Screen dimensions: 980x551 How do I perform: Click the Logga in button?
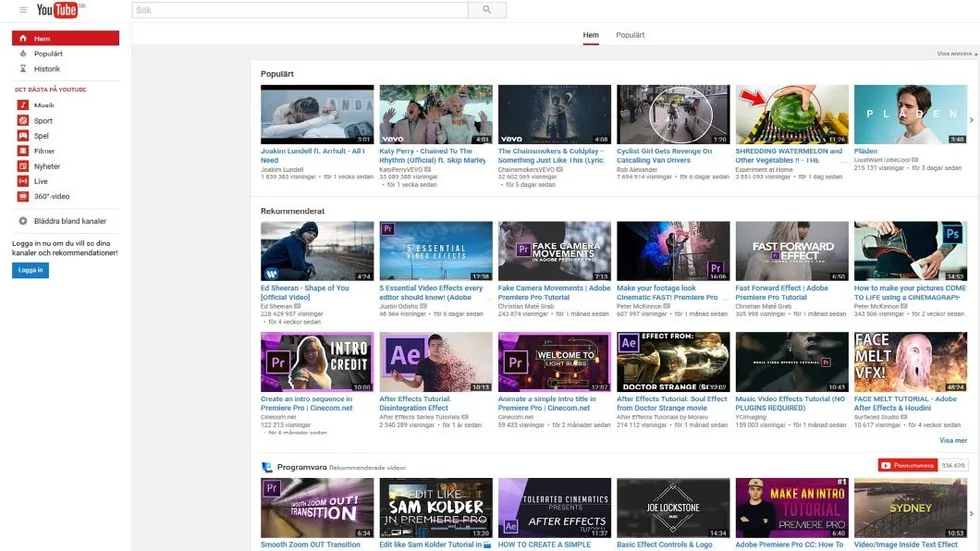point(30,270)
